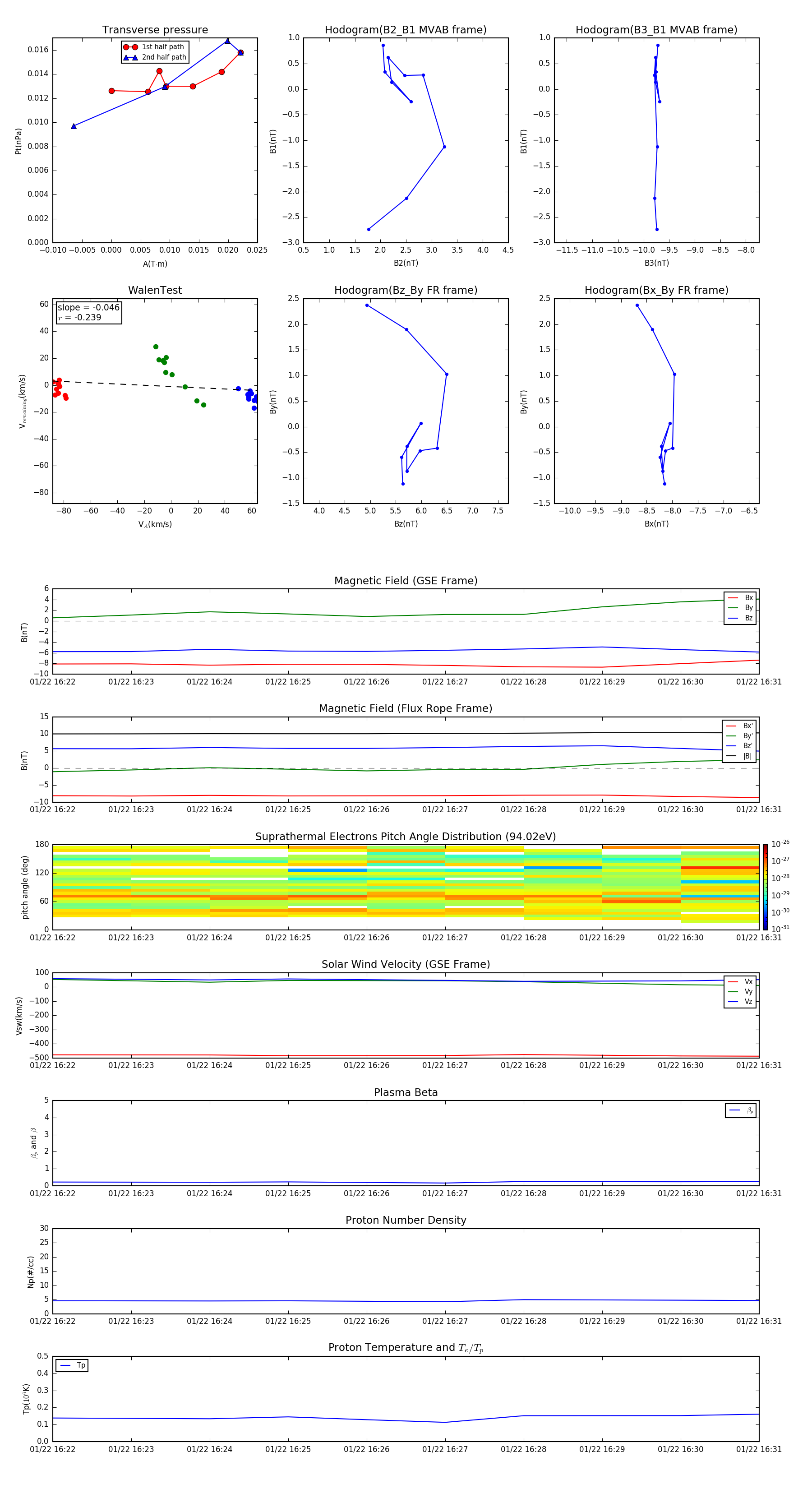
Task: Select the Bz' entry in Flux Rope legend
Action: pyautogui.click(x=739, y=746)
